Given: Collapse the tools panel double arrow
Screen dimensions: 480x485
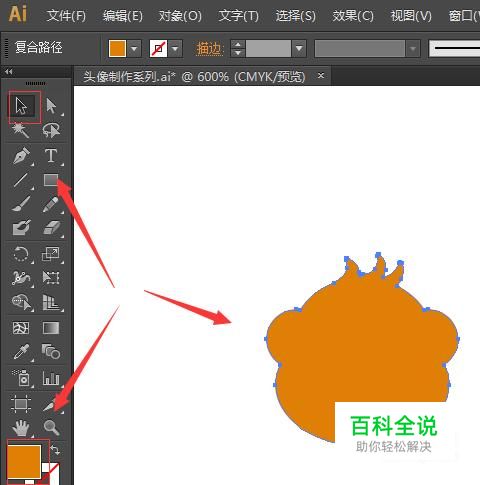Looking at the screenshot, I should [x=9, y=71].
